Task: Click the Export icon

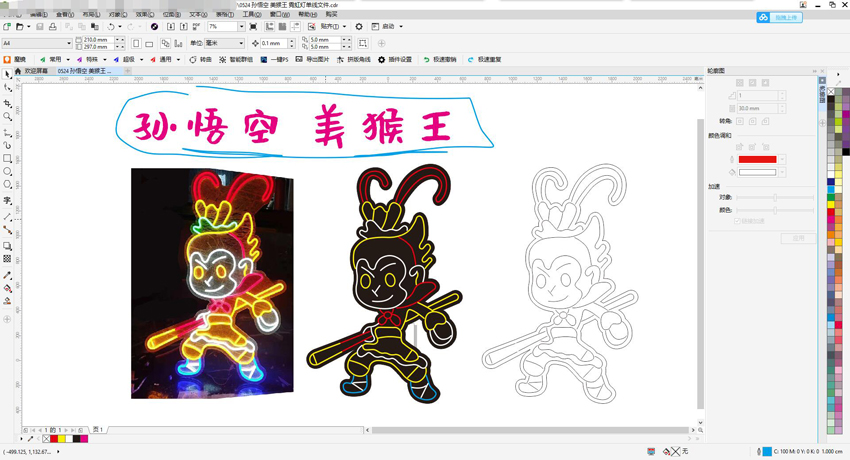Action: [x=184, y=27]
